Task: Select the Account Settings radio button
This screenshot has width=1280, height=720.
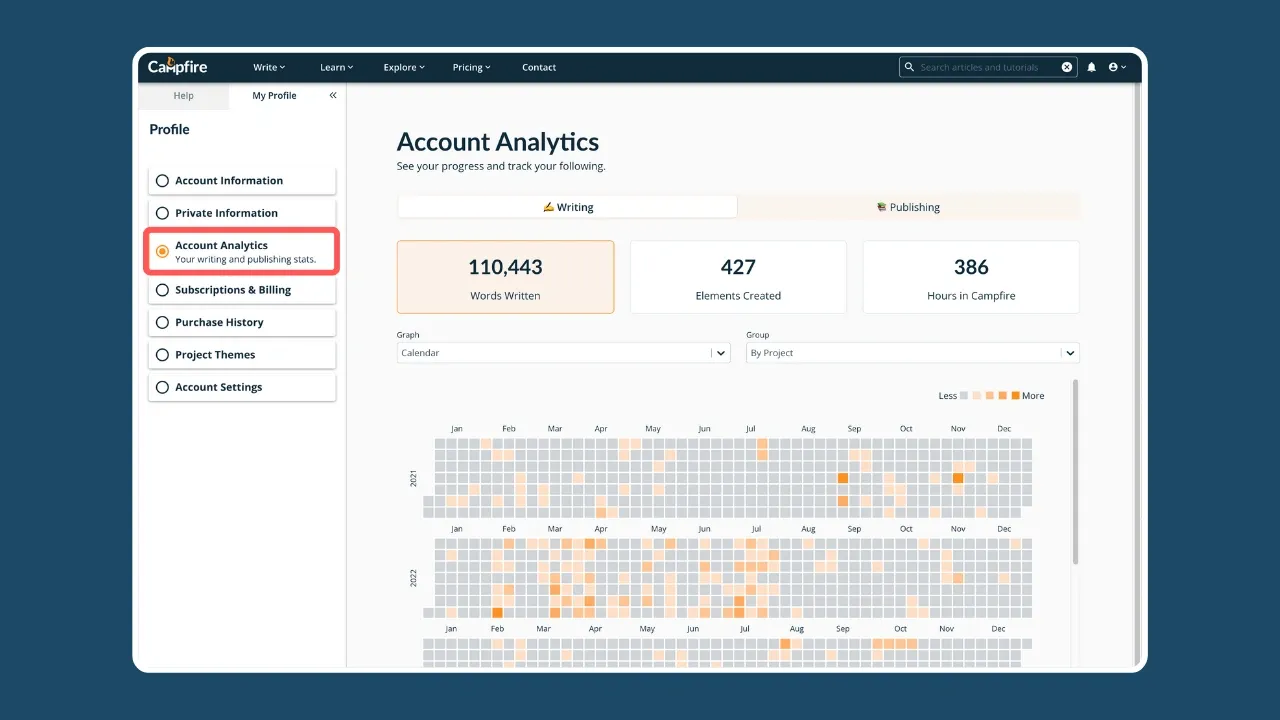Action: point(162,387)
